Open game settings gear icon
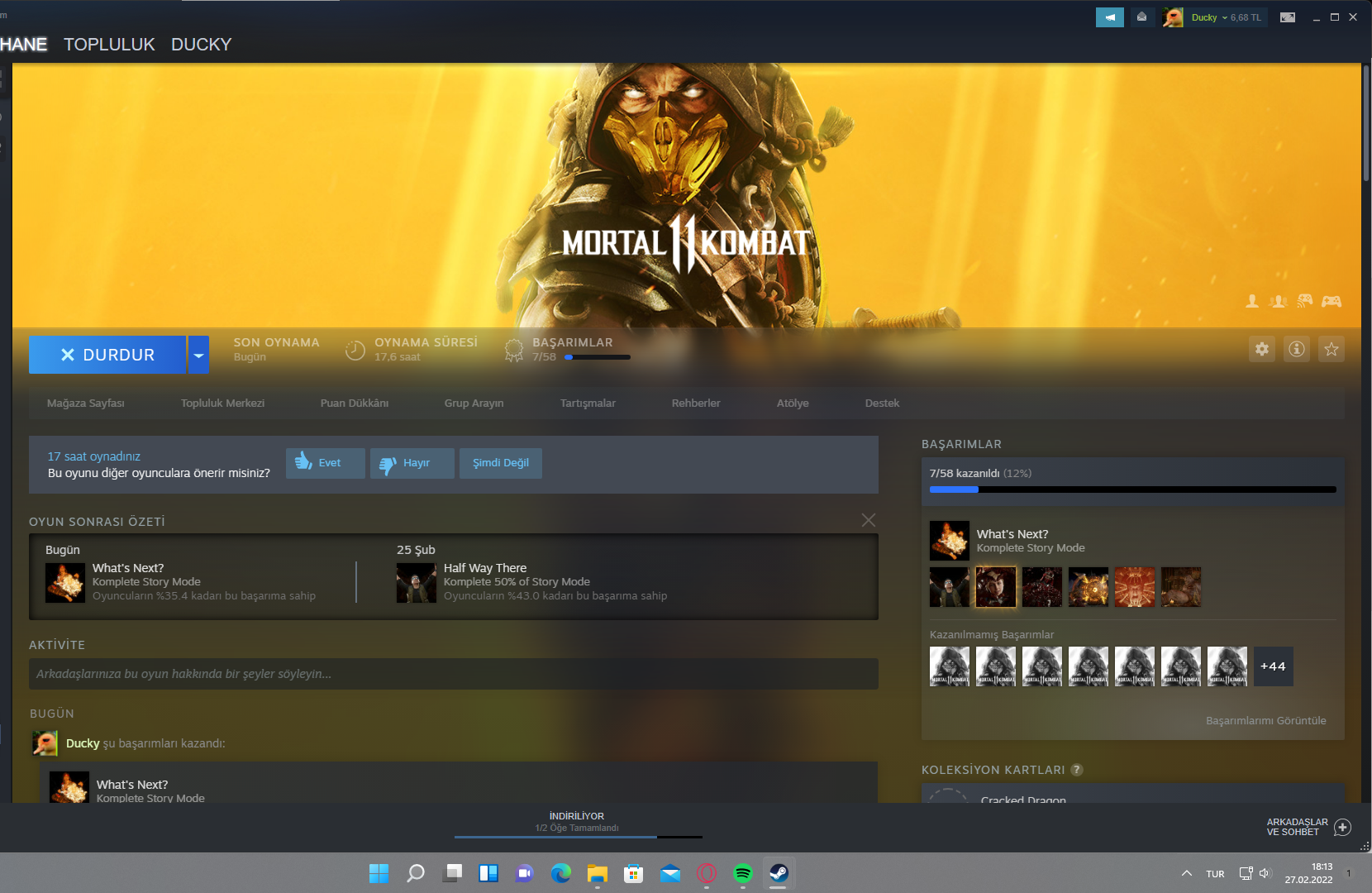The width and height of the screenshot is (1372, 893). point(1262,349)
